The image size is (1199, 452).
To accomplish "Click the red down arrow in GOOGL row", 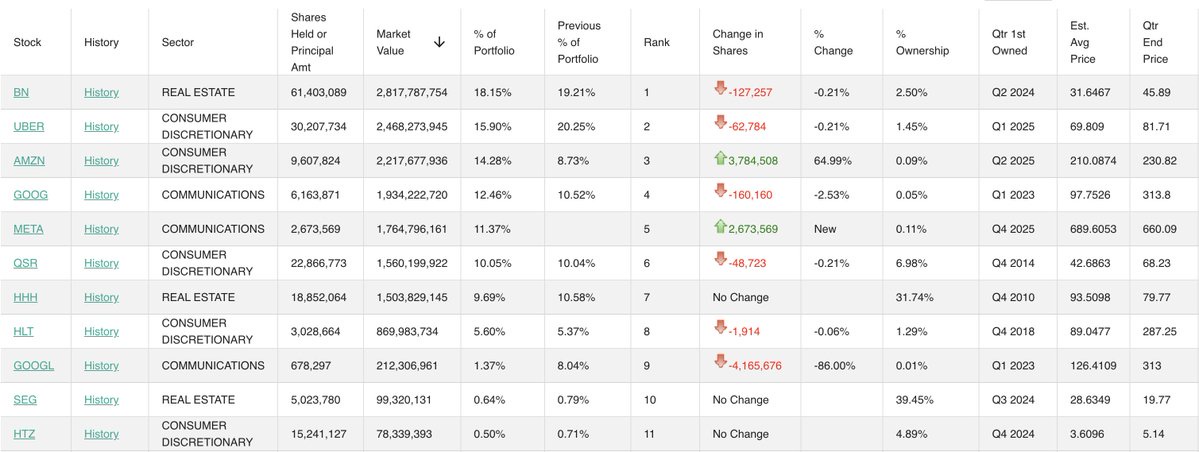I will [719, 363].
